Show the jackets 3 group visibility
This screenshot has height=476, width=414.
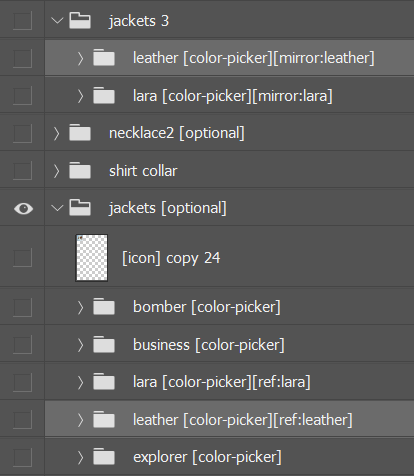point(22,21)
